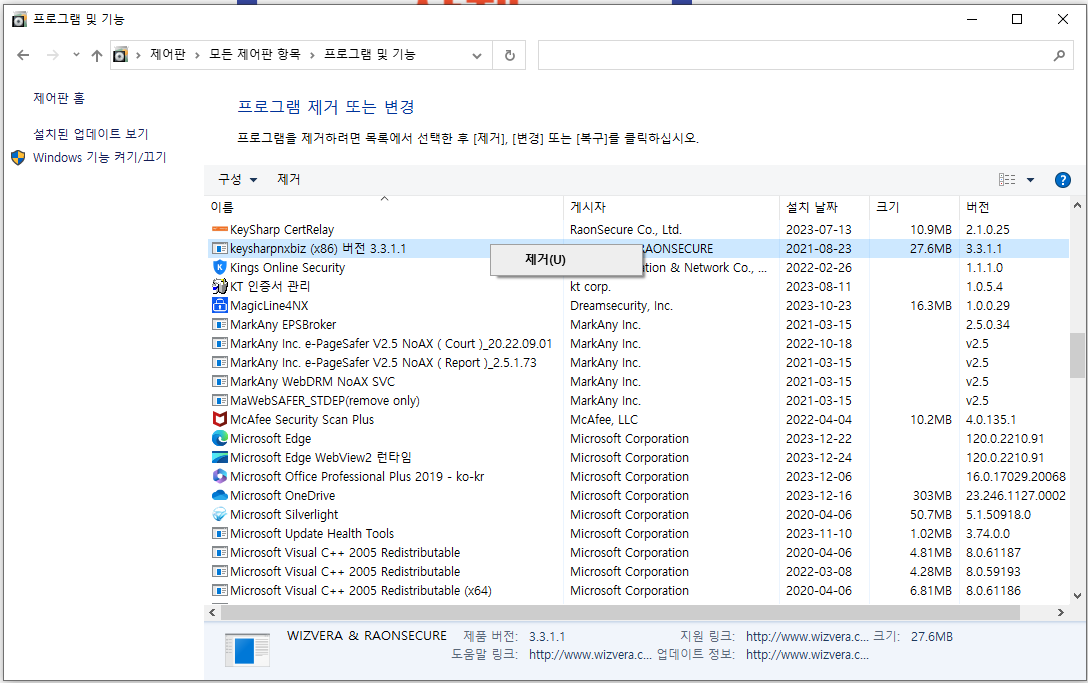Open Help via the question mark icon
This screenshot has width=1088, height=683.
pos(1062,180)
